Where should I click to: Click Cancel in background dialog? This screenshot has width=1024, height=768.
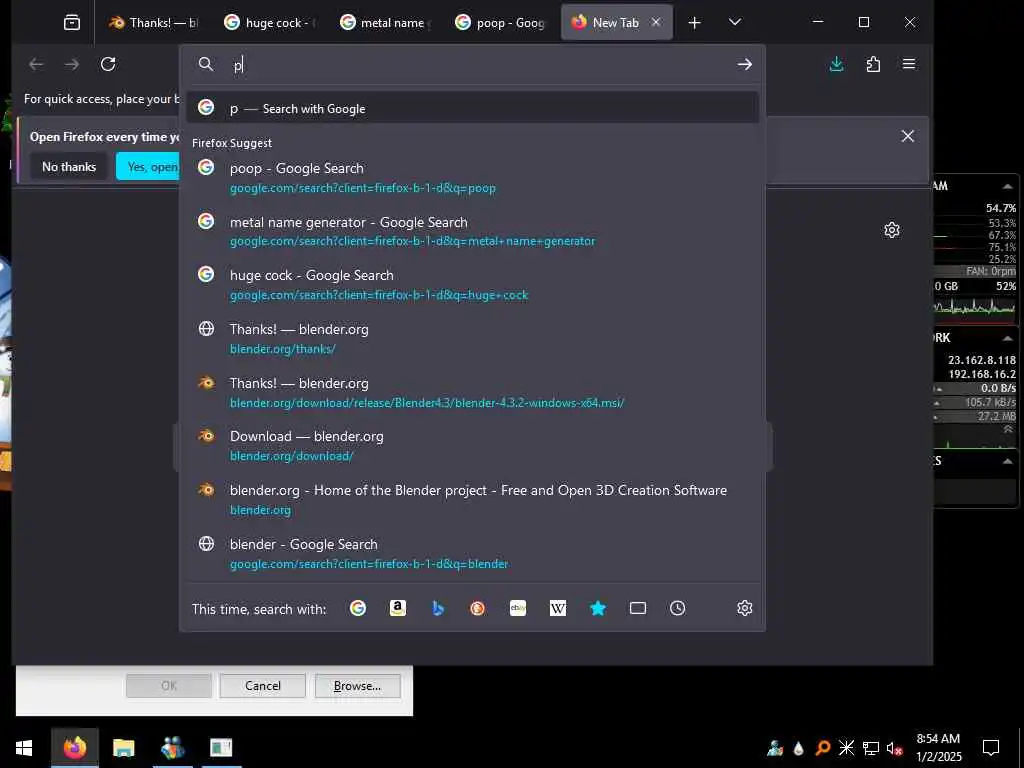click(263, 686)
